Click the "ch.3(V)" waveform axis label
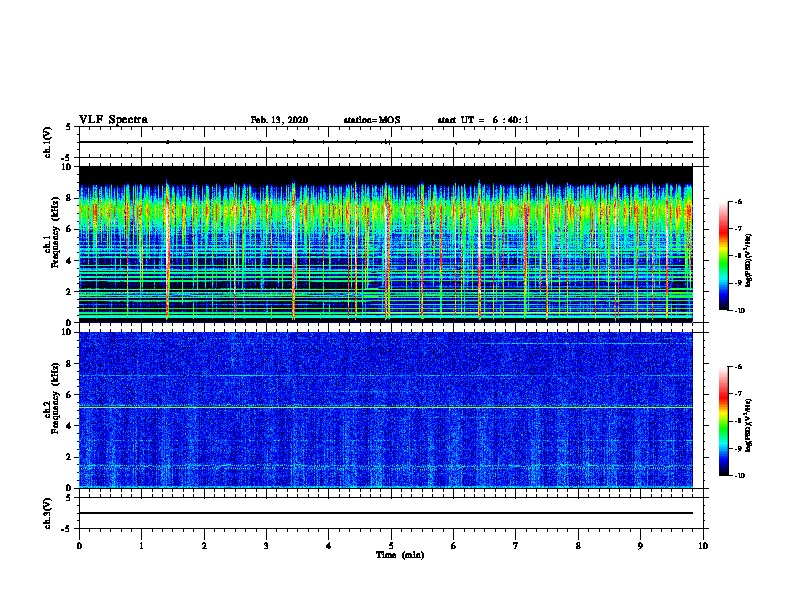Screen dimensions: 792x612 point(48,513)
